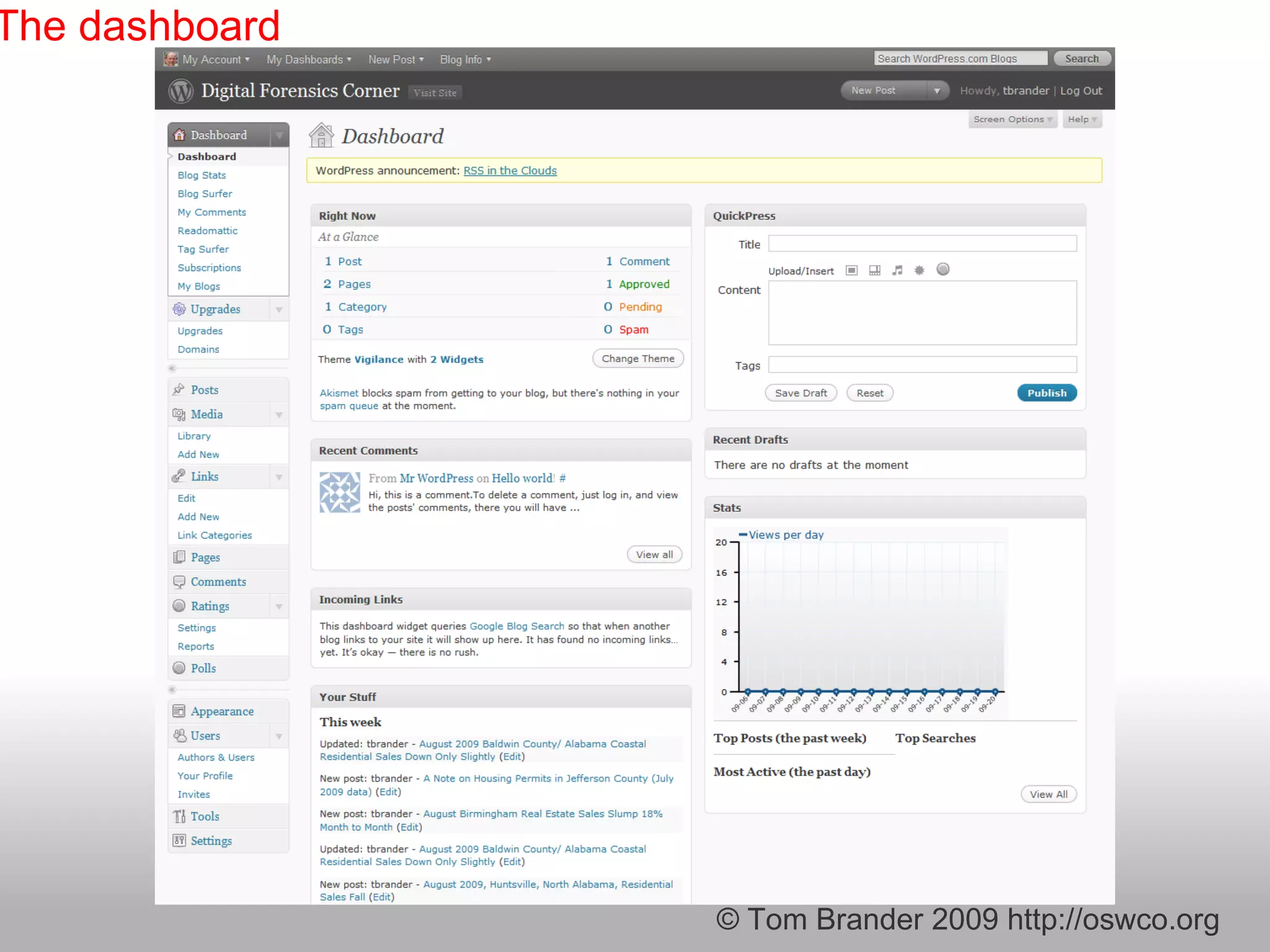Click the Posts pushpin icon
Image resolution: width=1270 pixels, height=952 pixels.
click(x=179, y=389)
